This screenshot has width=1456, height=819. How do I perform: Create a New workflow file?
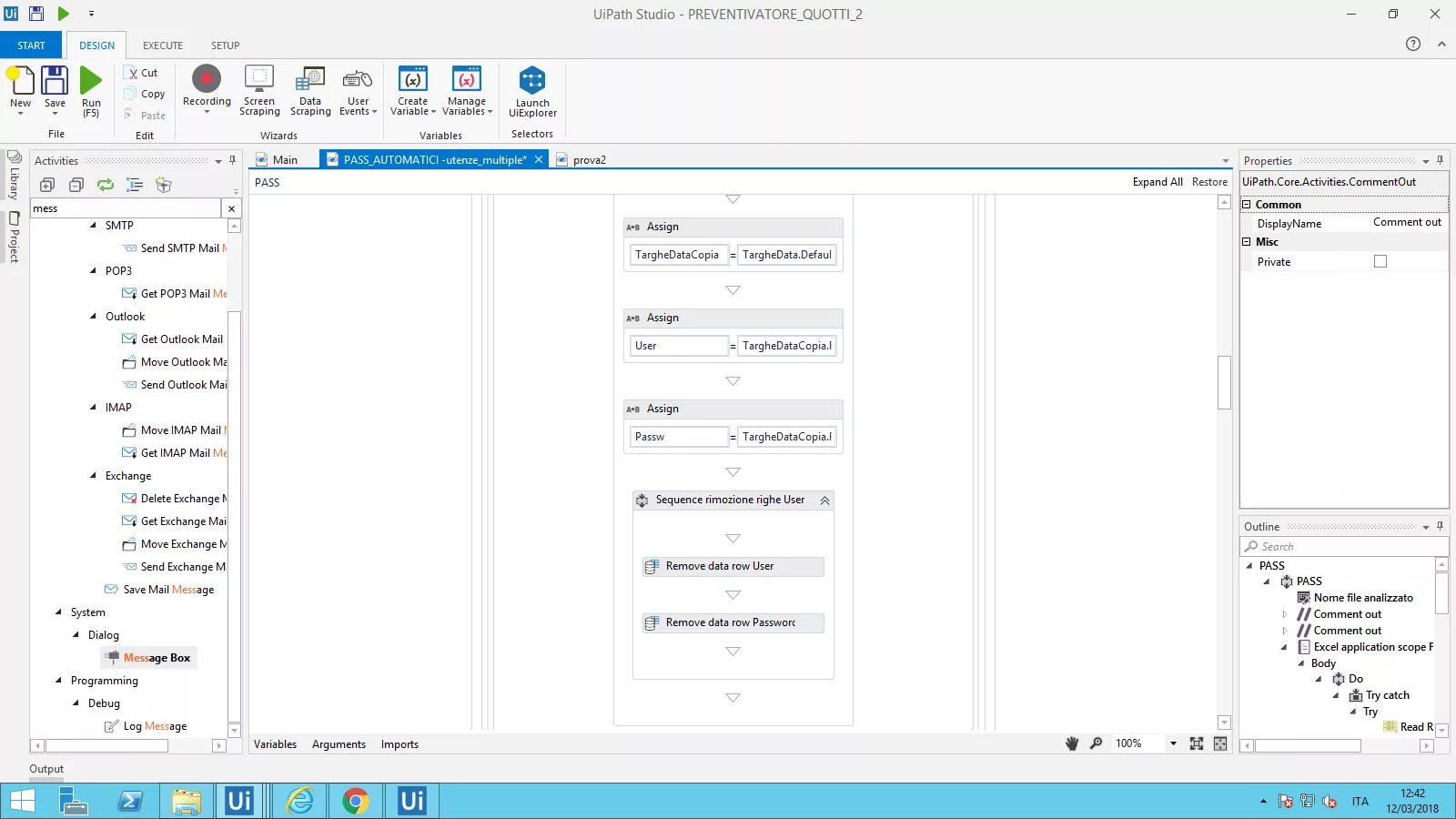[x=20, y=88]
